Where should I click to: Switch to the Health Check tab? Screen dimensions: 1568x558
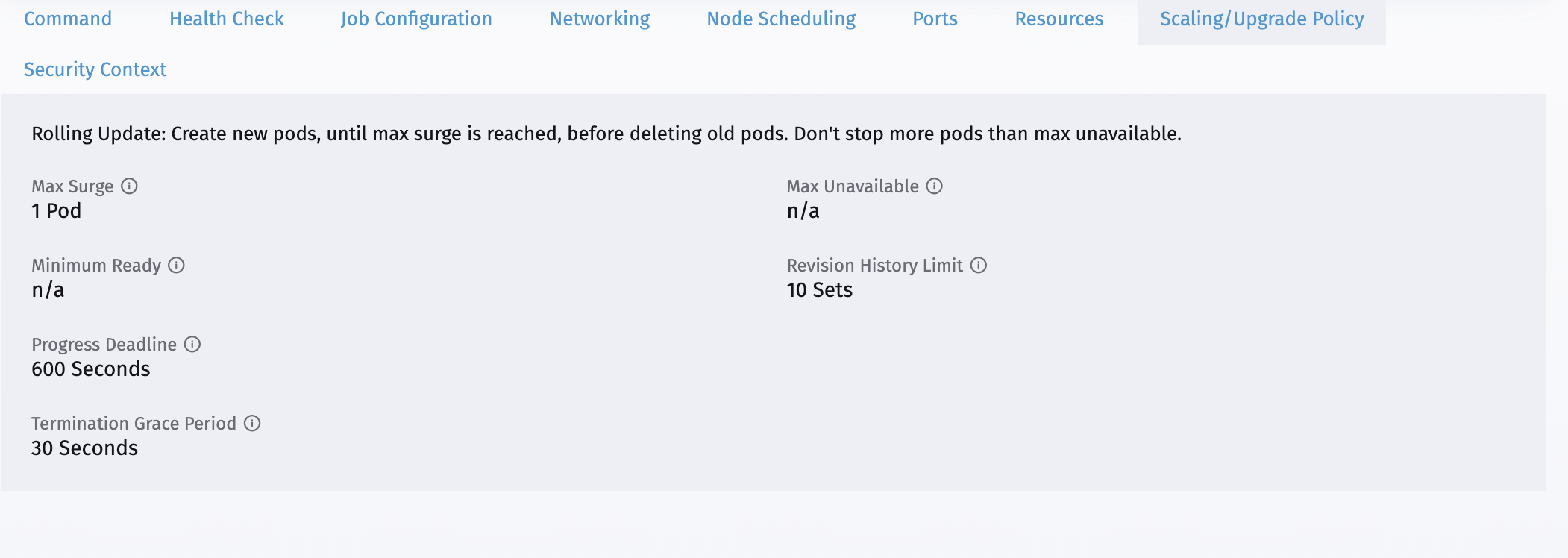(x=227, y=19)
